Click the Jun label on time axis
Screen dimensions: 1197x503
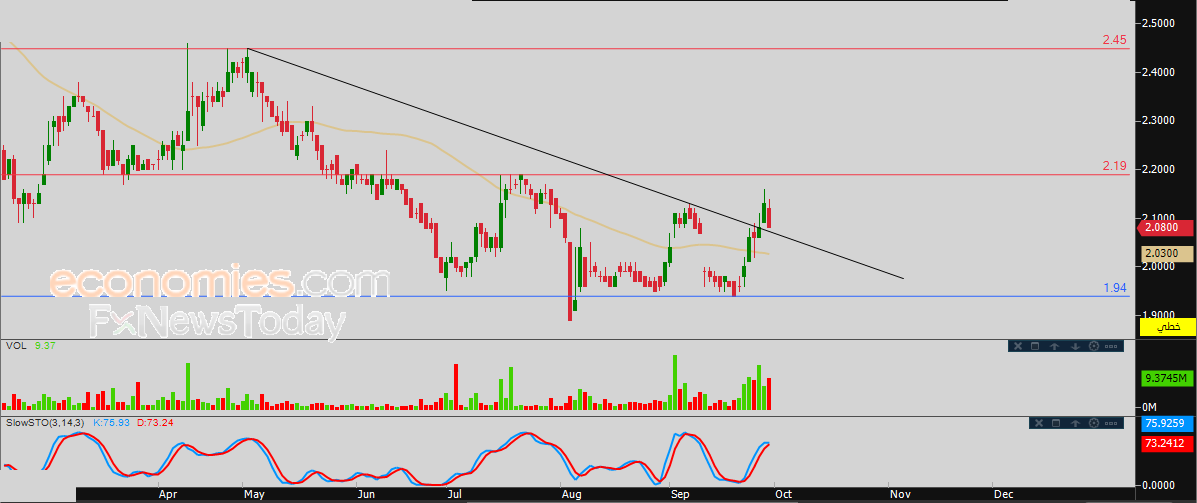367,494
